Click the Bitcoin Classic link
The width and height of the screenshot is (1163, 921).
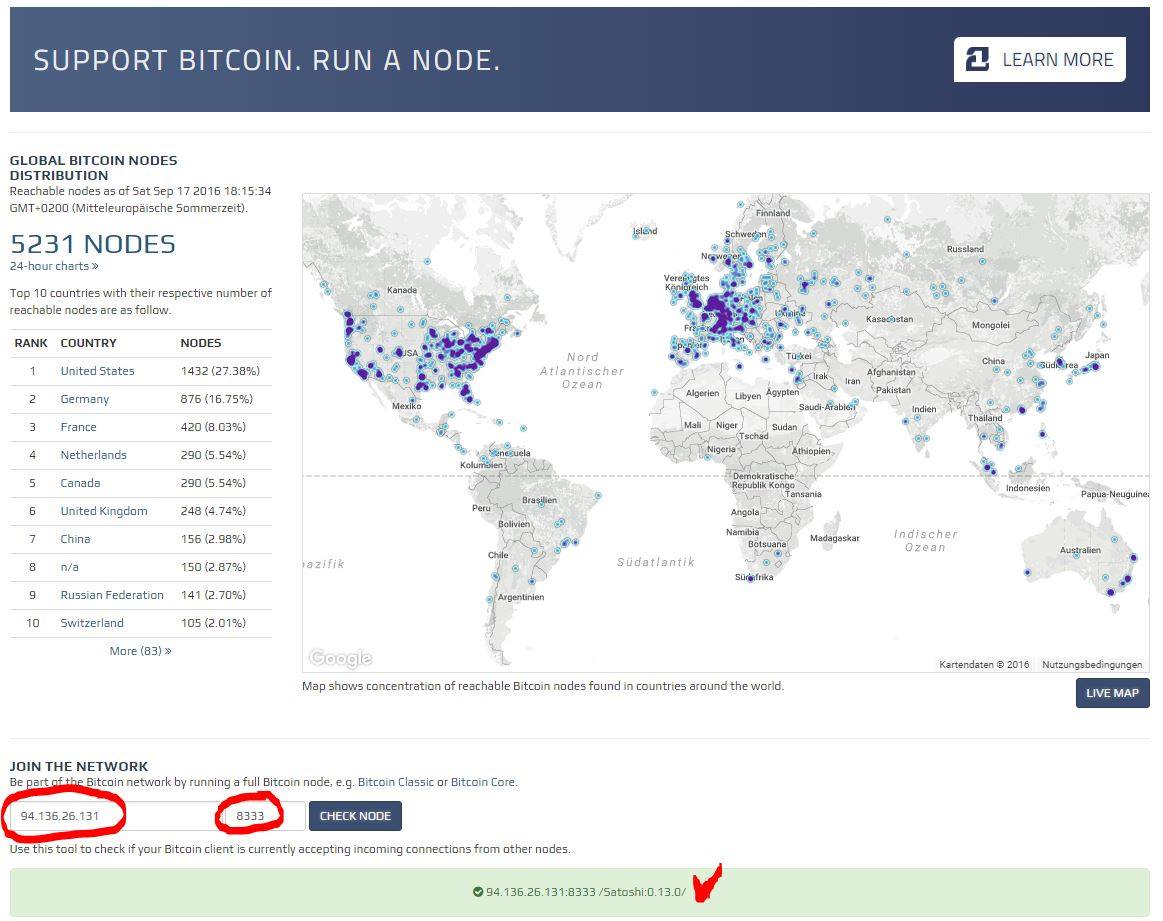coord(395,782)
